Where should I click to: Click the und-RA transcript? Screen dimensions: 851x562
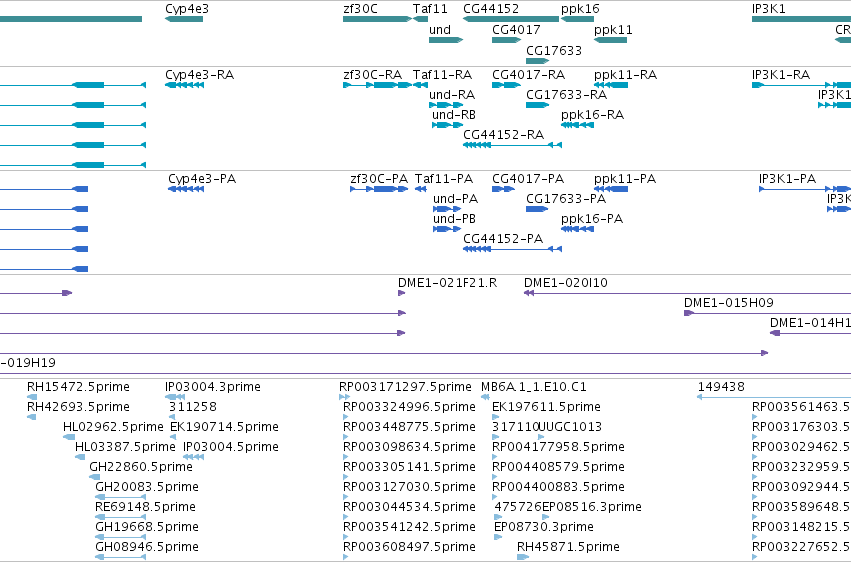446,105
